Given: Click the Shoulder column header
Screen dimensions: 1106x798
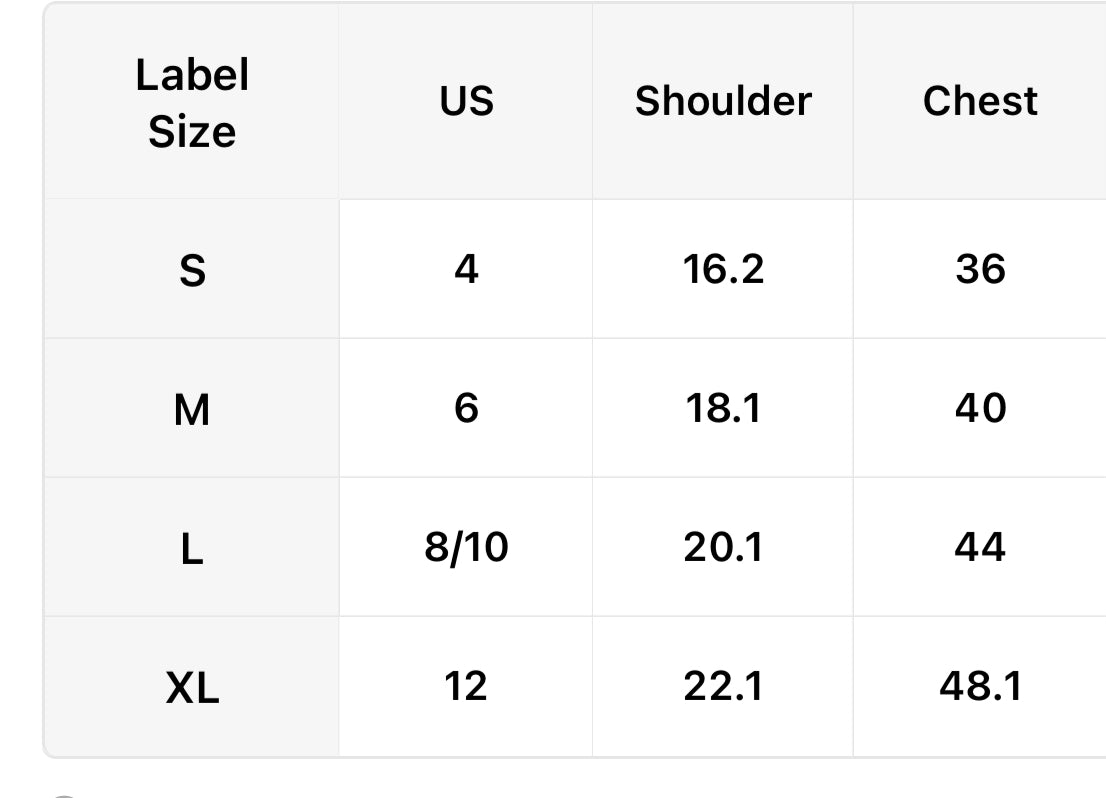Looking at the screenshot, I should (723, 101).
